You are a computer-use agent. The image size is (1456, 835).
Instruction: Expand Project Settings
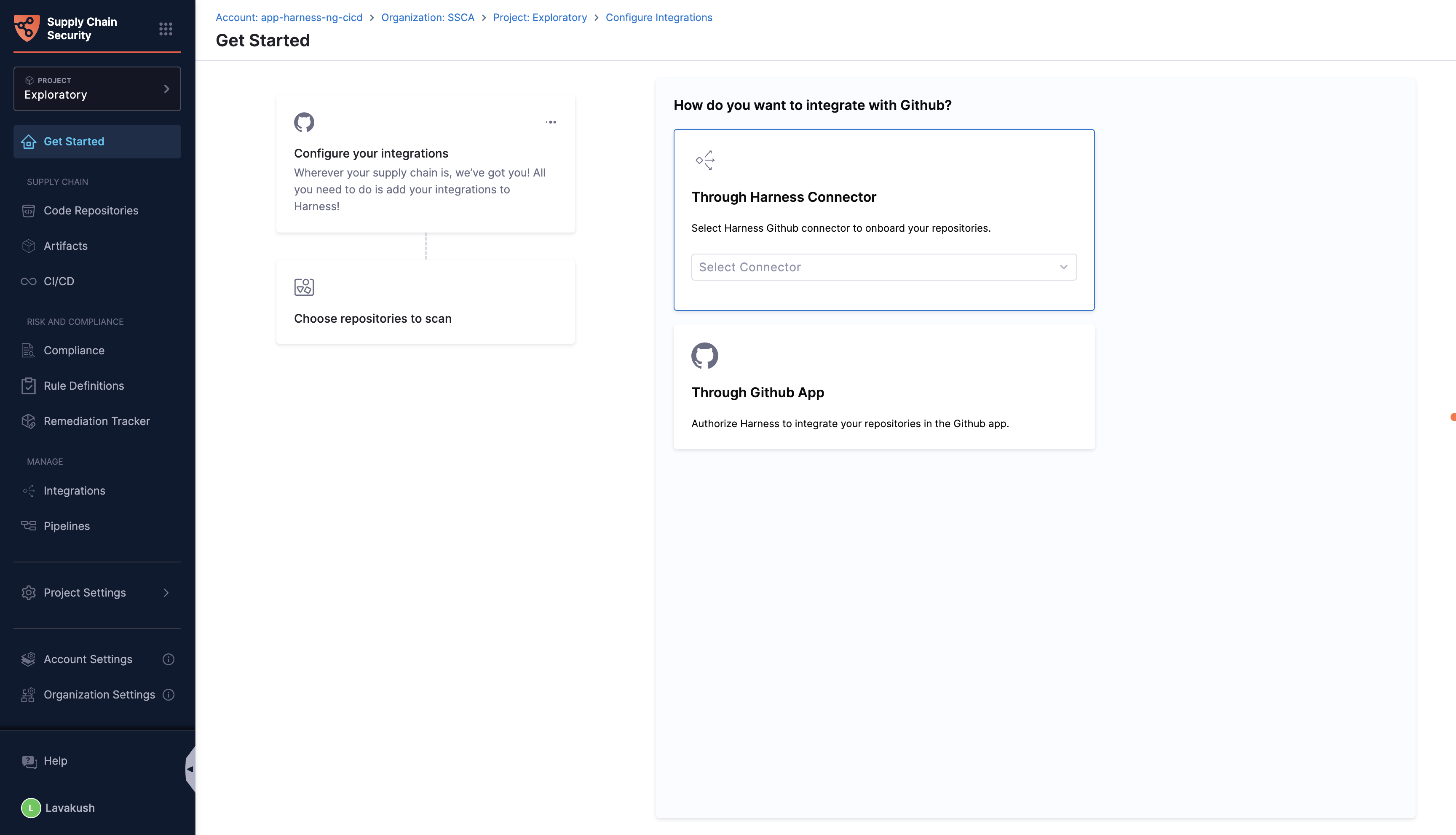click(97, 593)
